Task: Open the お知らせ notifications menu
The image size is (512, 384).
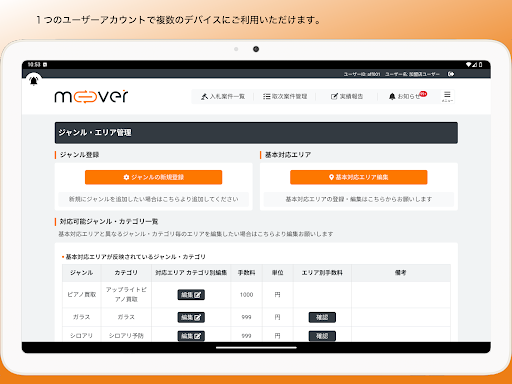Action: pos(404,96)
